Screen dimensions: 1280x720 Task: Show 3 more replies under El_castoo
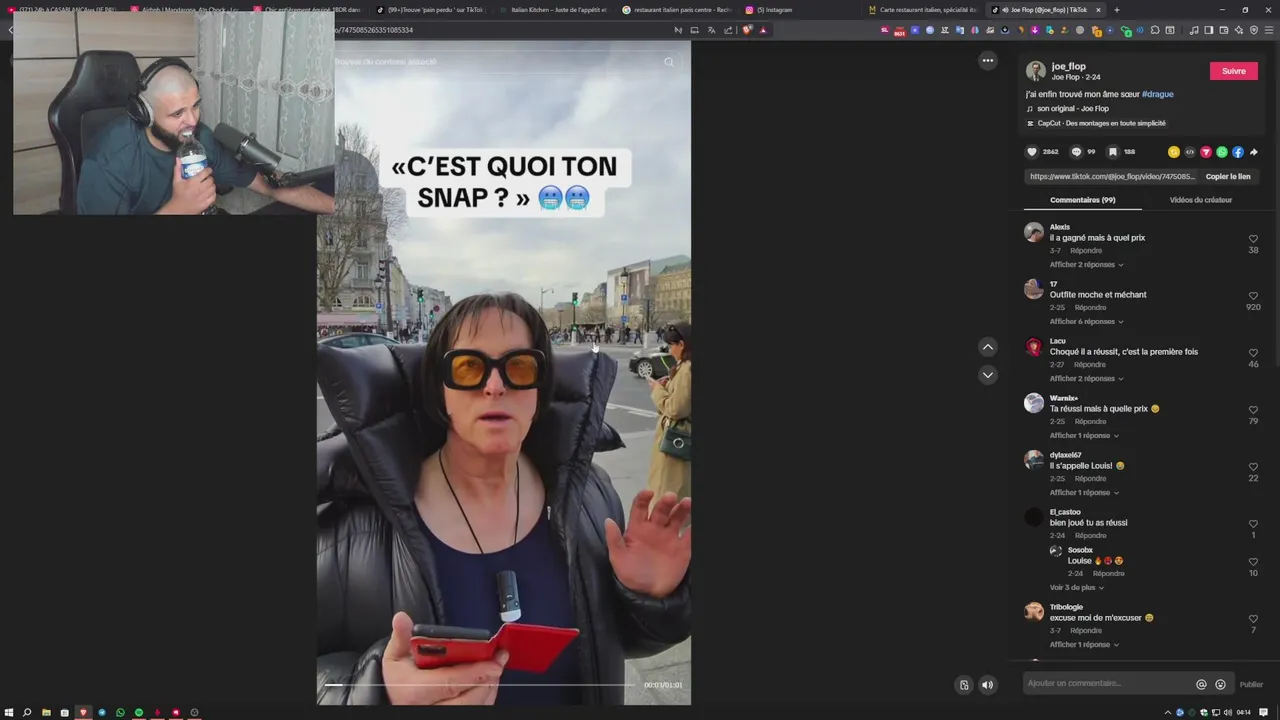pos(1076,588)
